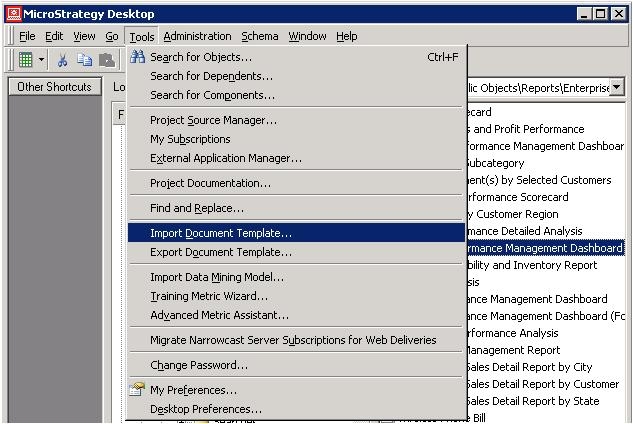The image size is (633, 424).
Task: Click the Other Shortcuts button
Action: click(54, 87)
